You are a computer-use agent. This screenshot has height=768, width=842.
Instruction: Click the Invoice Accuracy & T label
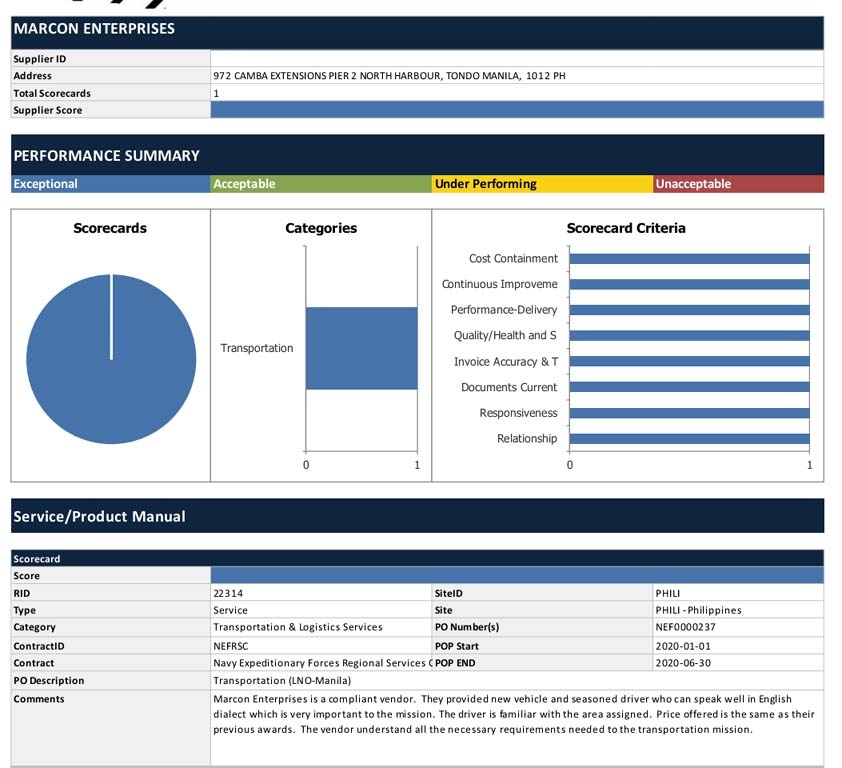coord(506,361)
